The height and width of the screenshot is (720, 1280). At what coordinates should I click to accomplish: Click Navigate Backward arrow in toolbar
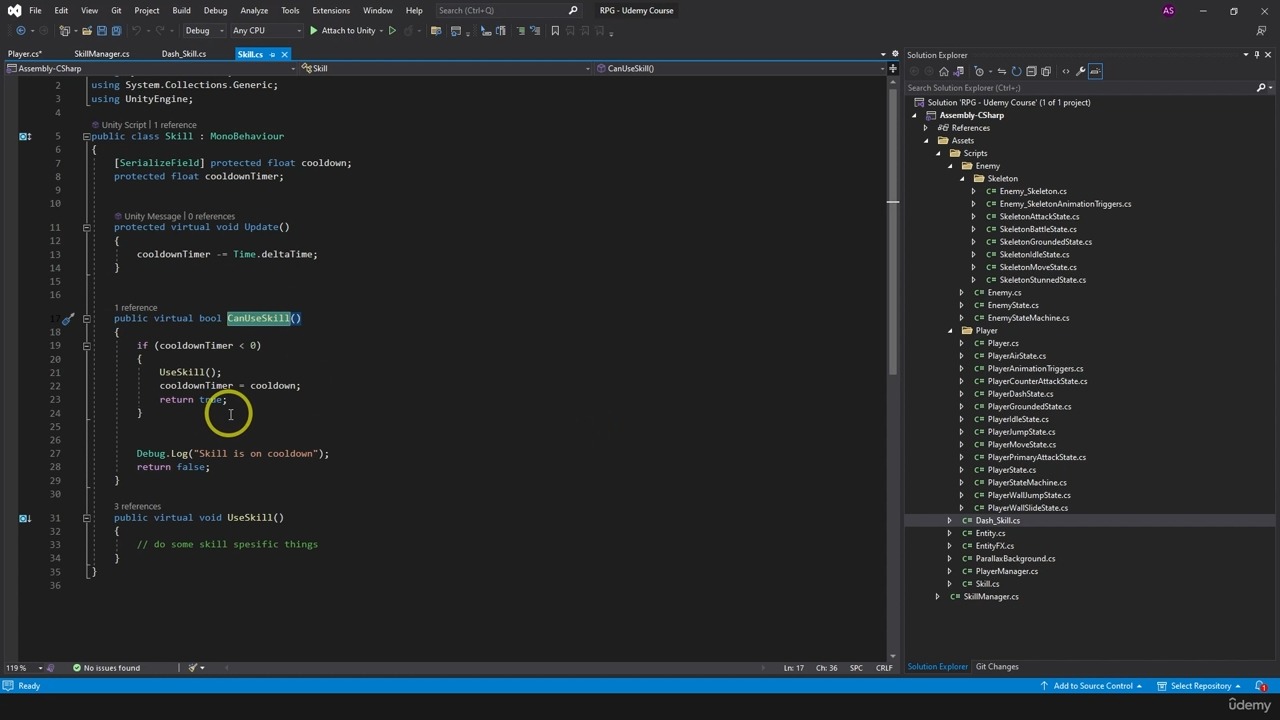tap(20, 31)
